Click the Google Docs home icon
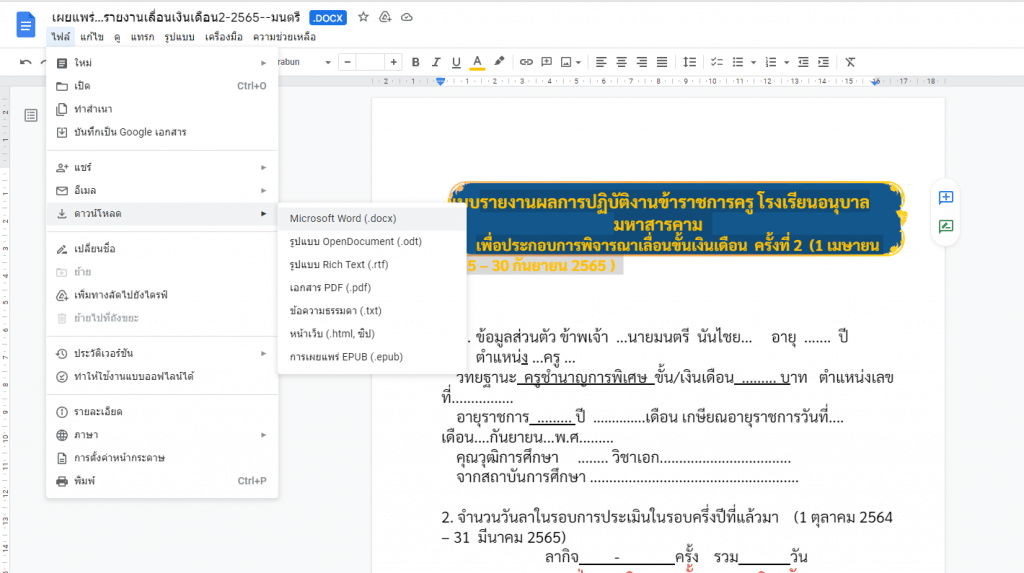The height and width of the screenshot is (573, 1024). point(25,25)
